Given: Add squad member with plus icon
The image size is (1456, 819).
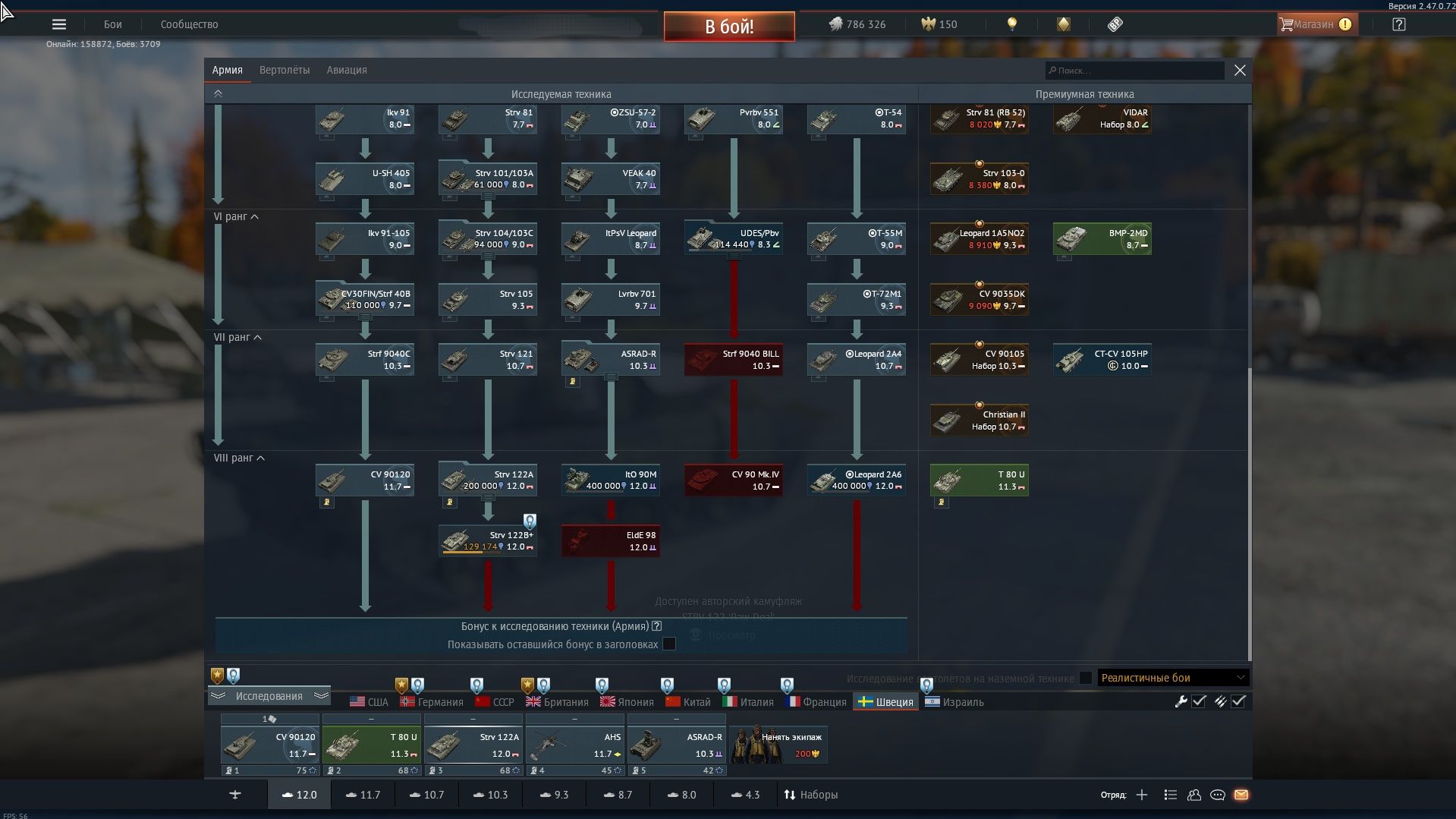Looking at the screenshot, I should (1142, 795).
